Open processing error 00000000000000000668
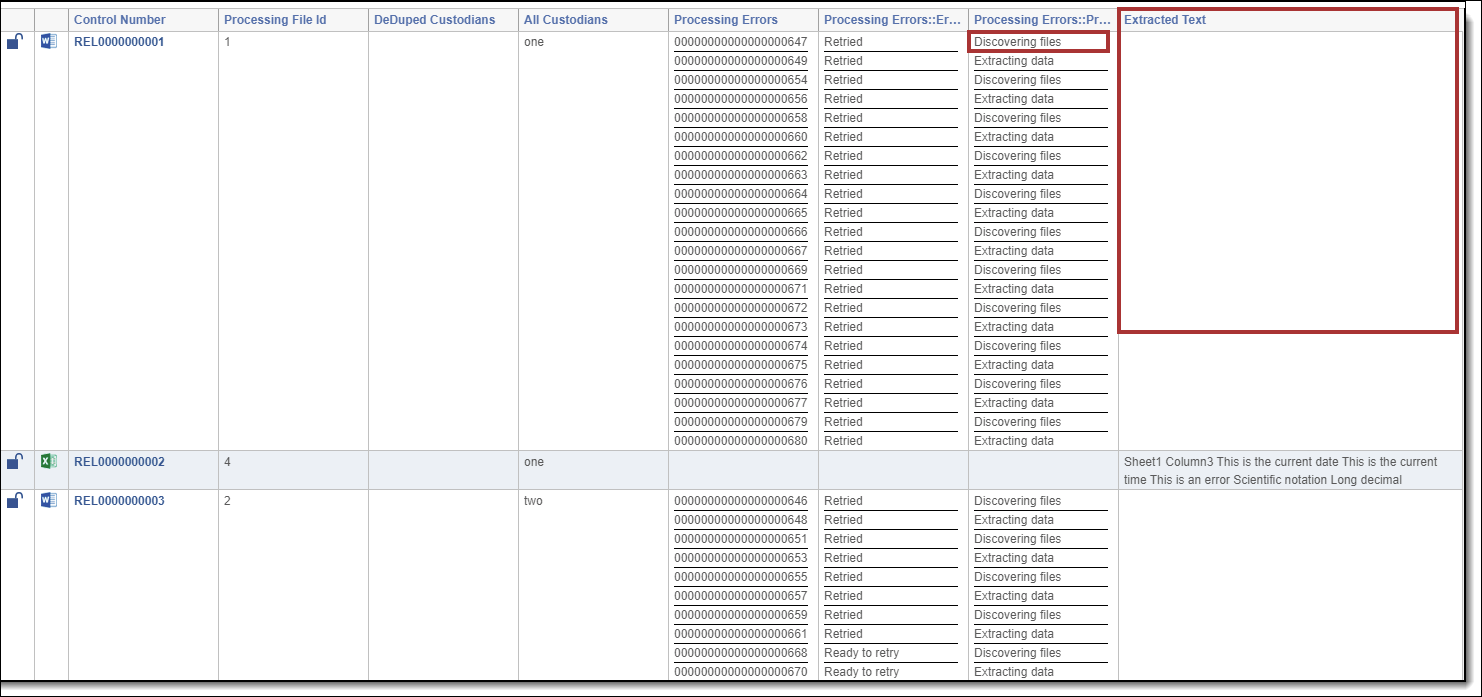Image resolution: width=1482 pixels, height=697 pixels. [740, 653]
